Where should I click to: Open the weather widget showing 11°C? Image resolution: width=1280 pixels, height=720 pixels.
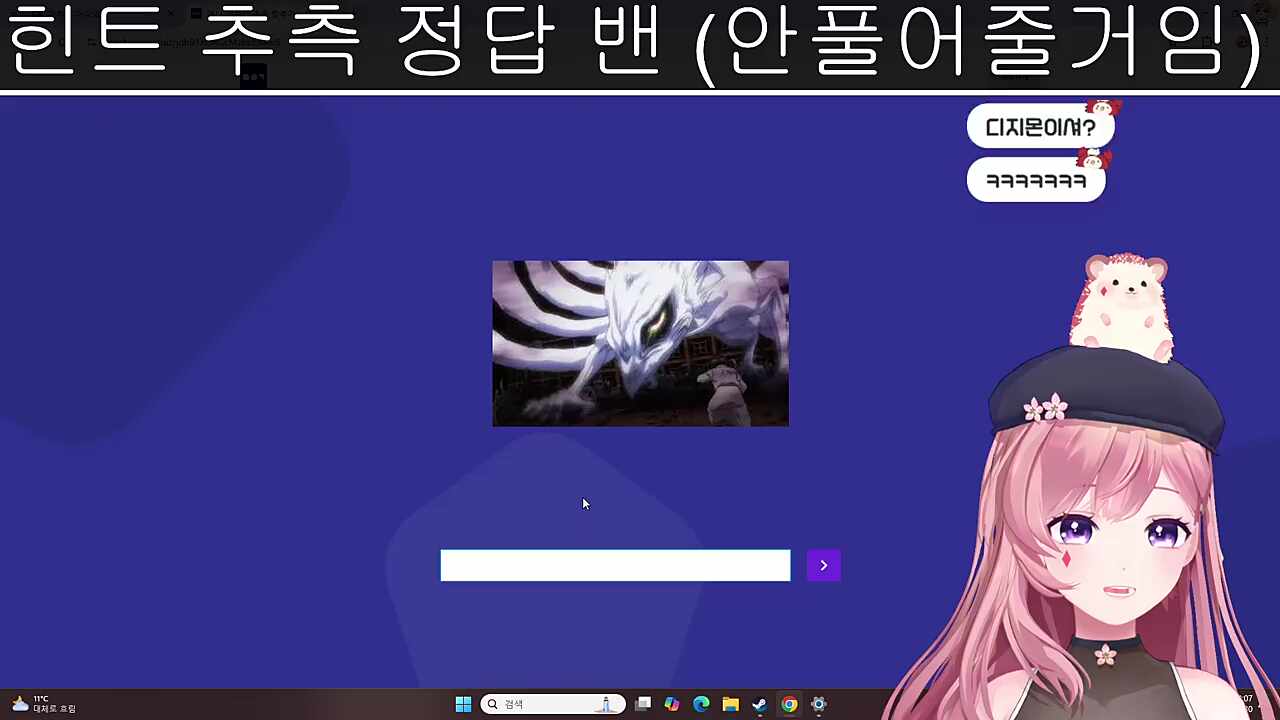(x=43, y=704)
